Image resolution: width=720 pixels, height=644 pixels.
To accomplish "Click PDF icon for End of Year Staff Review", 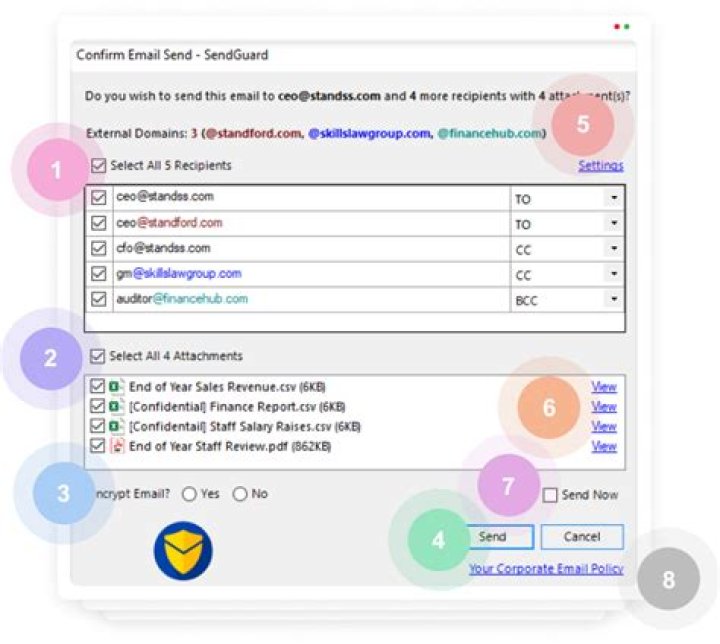I will coord(115,447).
